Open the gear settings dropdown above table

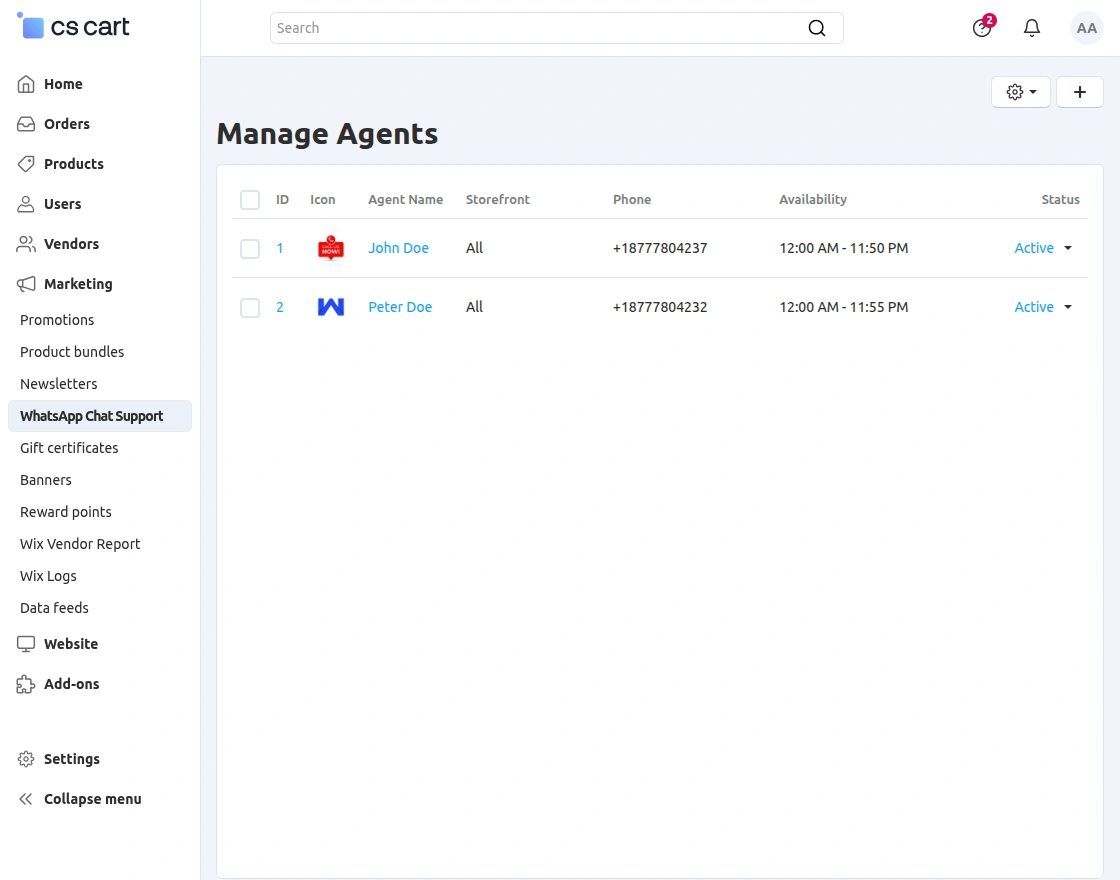click(x=1021, y=92)
